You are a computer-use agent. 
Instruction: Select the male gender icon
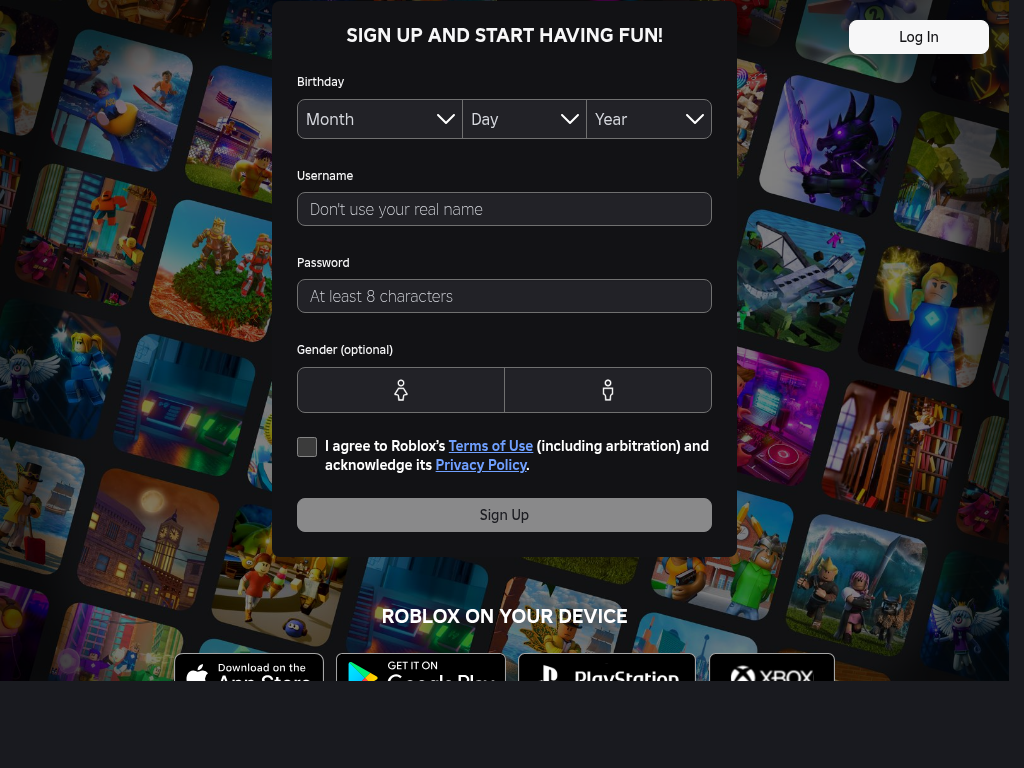[608, 390]
